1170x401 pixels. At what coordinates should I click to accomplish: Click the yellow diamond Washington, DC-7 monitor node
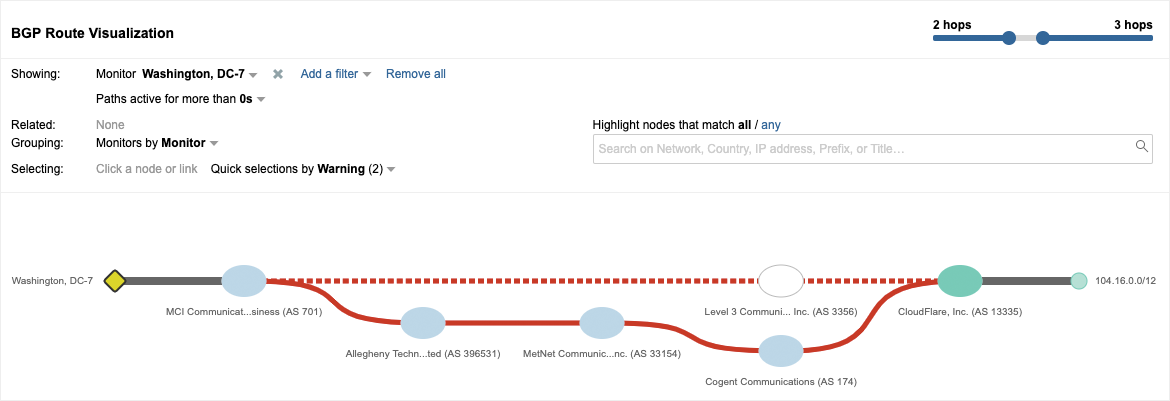tap(114, 281)
